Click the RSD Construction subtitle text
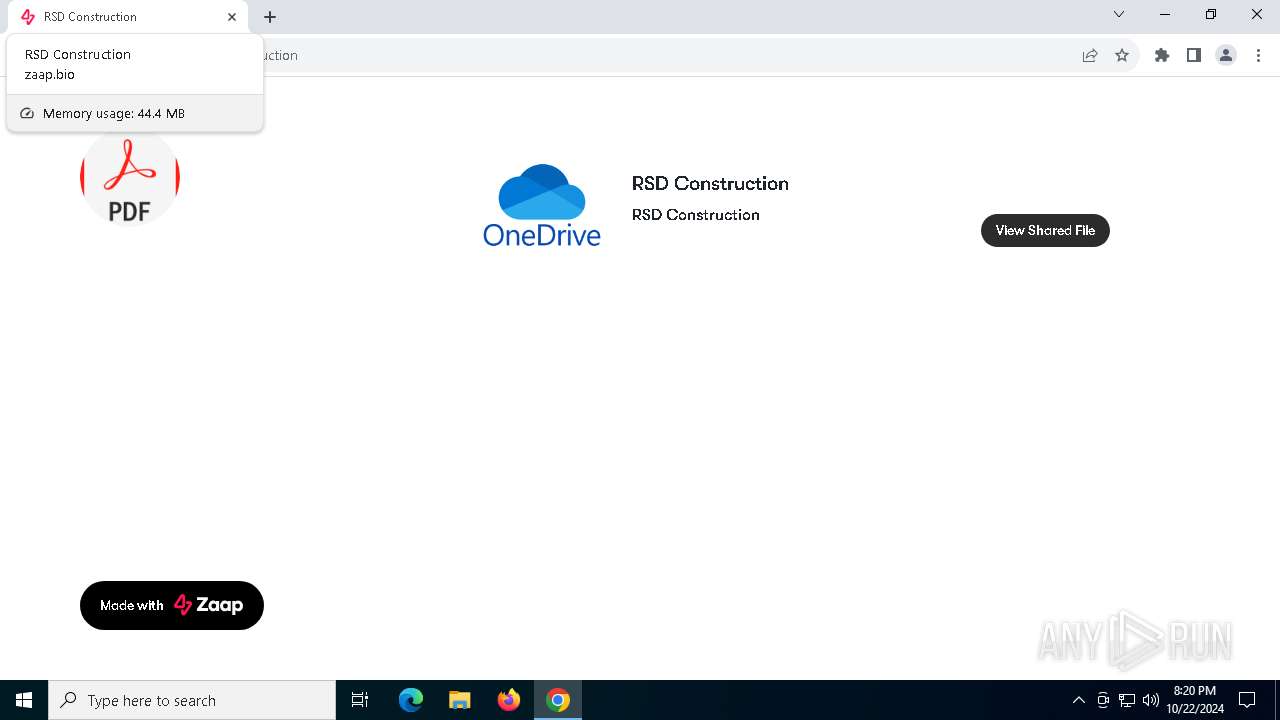The image size is (1280, 720). [696, 215]
